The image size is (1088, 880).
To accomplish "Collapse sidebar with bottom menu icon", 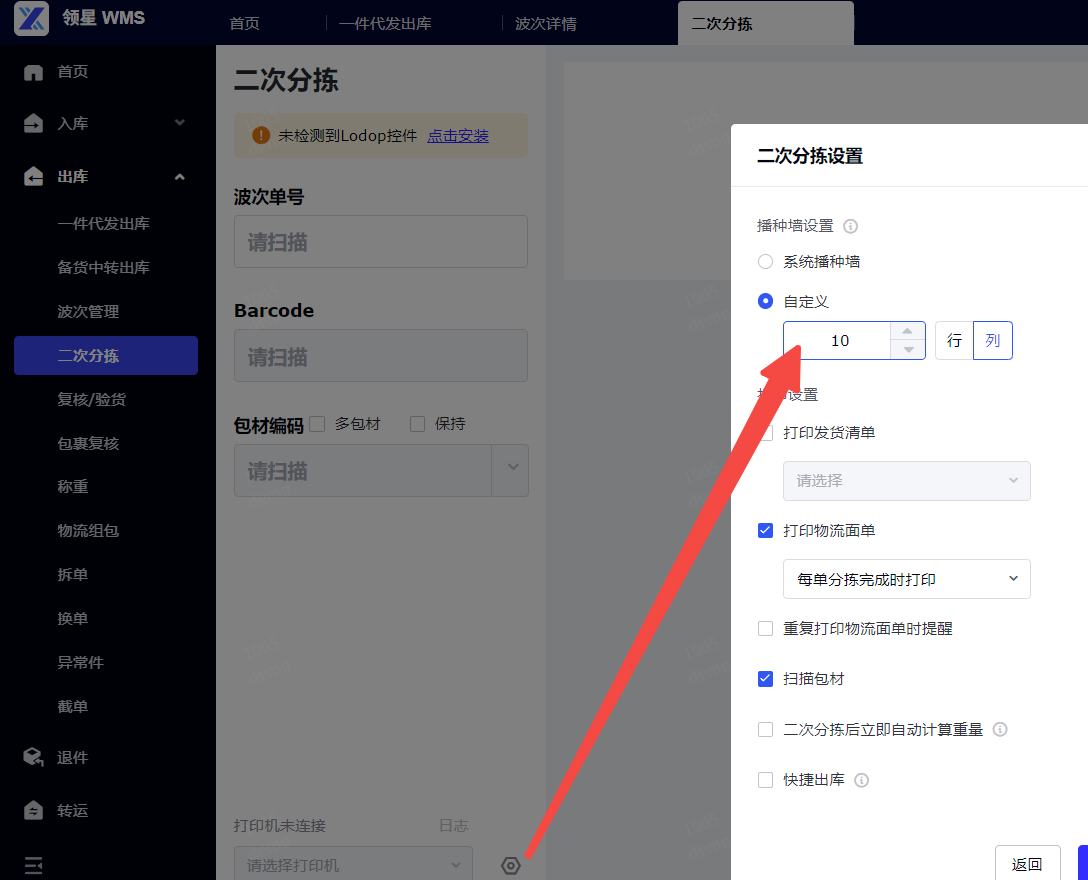I will 33,865.
